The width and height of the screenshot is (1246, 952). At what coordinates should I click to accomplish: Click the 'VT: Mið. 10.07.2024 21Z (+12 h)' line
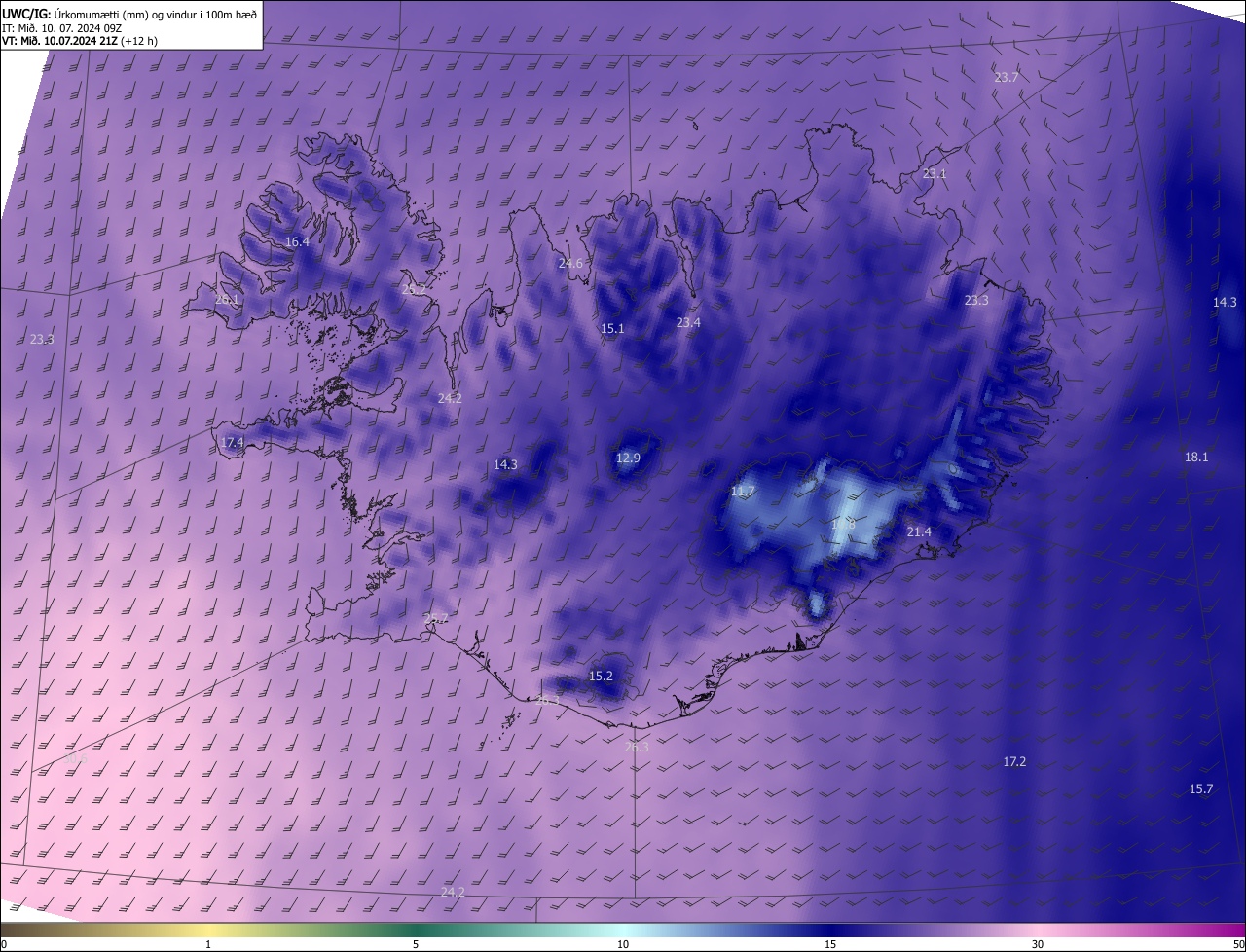coord(80,41)
